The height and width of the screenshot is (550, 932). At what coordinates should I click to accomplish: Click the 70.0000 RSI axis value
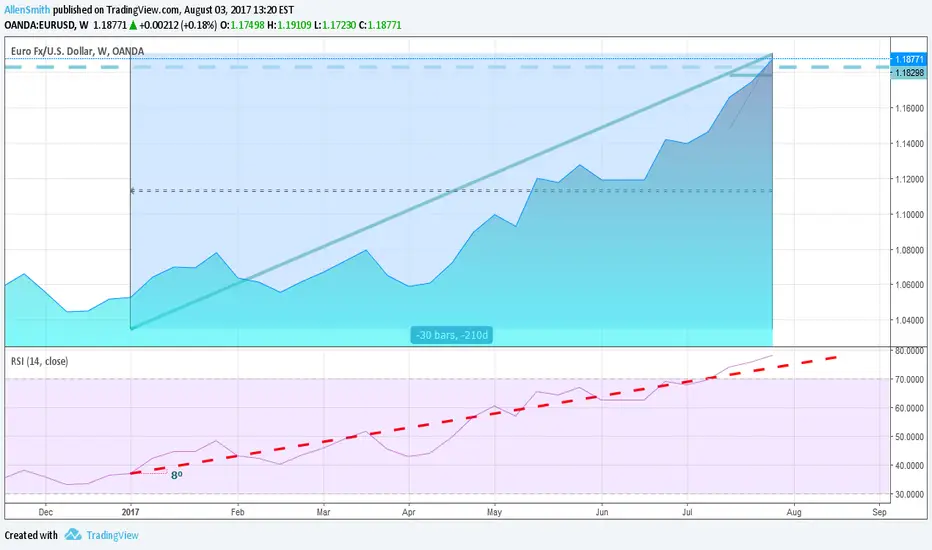[909, 379]
